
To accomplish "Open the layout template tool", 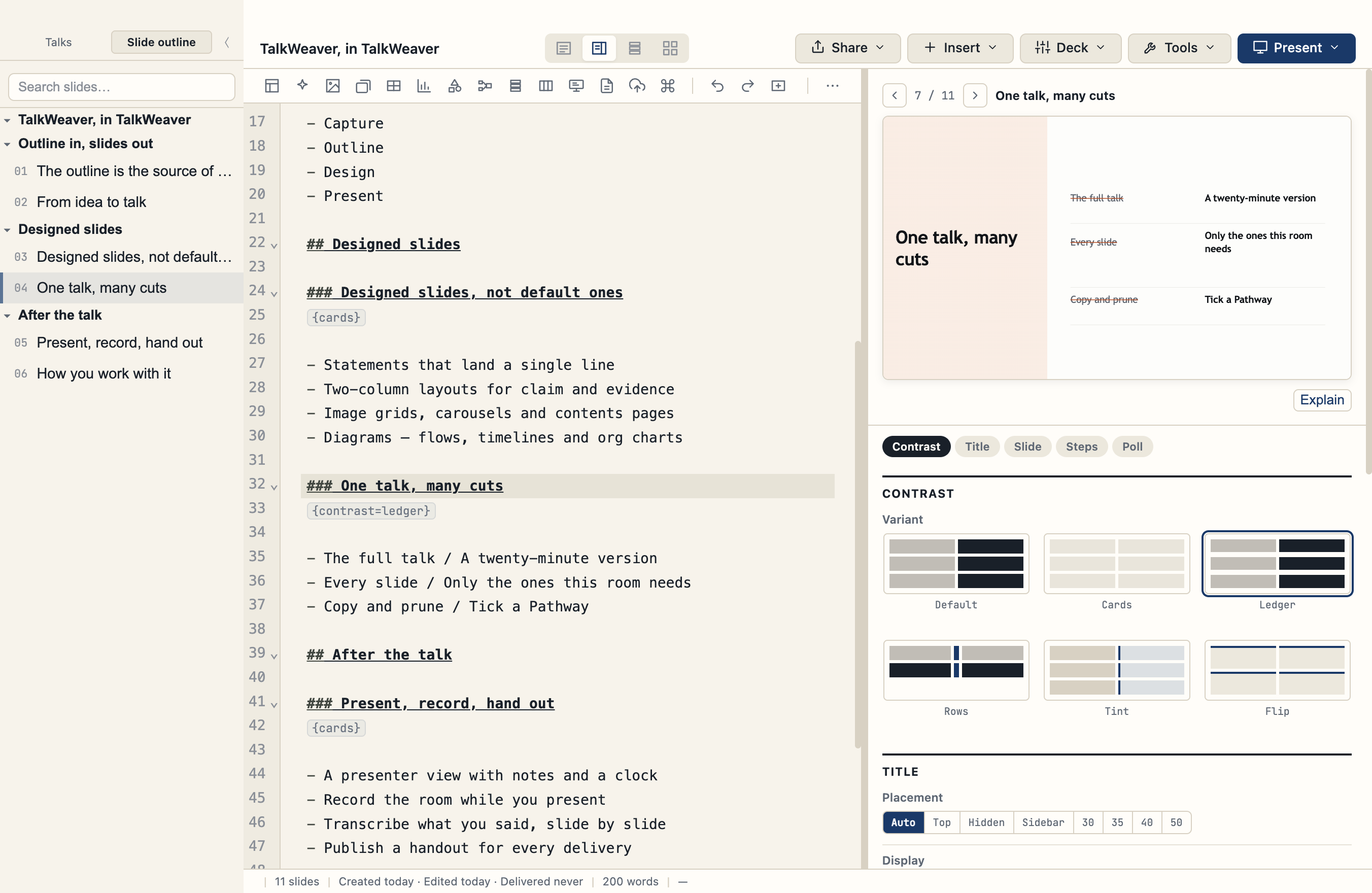I will tap(272, 86).
